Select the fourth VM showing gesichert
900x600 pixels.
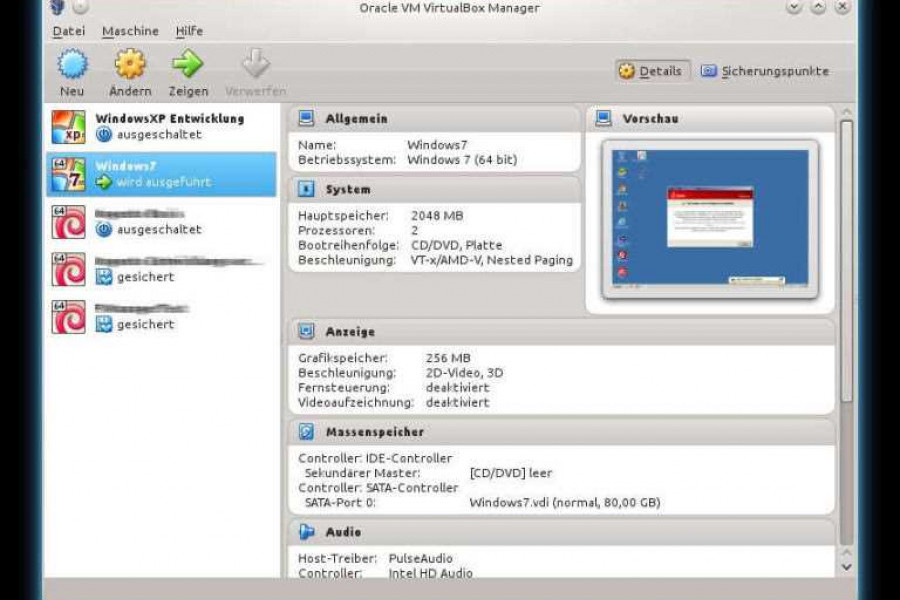pyautogui.click(x=161, y=269)
